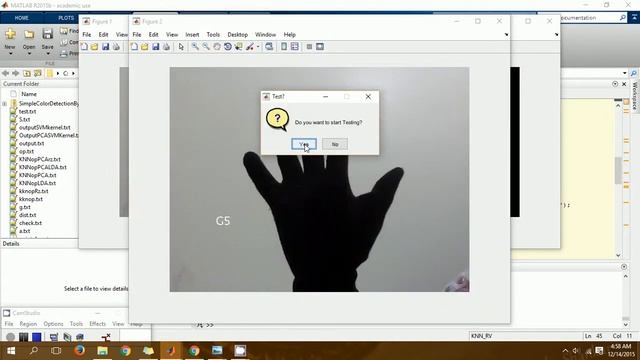Select the Edit Plot arrow tool
The image size is (640, 360).
point(181,47)
